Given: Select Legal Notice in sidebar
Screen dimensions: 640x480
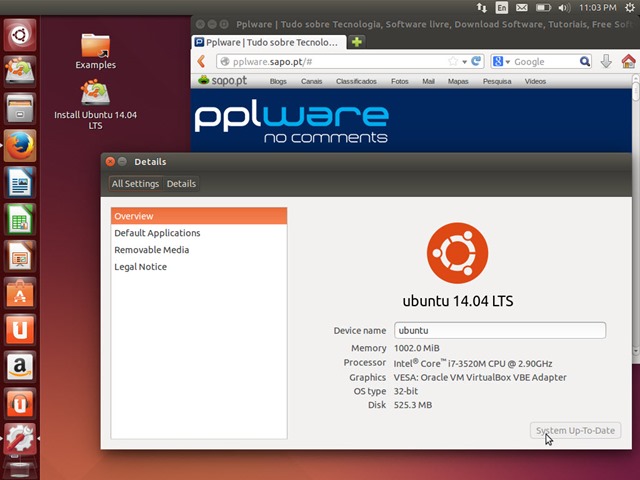Looking at the screenshot, I should click(199, 267).
